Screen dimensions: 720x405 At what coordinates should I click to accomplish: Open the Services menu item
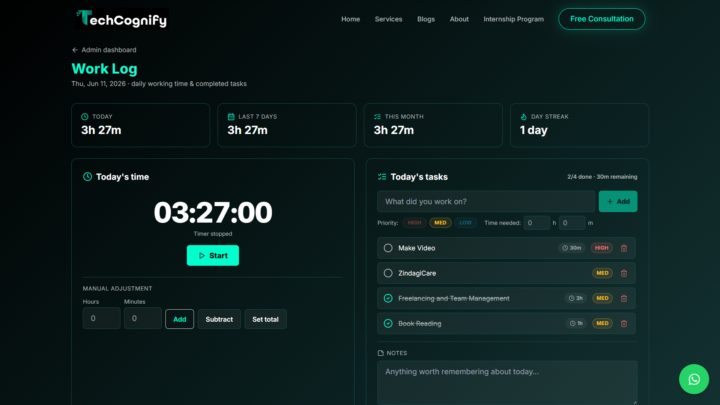pos(388,19)
